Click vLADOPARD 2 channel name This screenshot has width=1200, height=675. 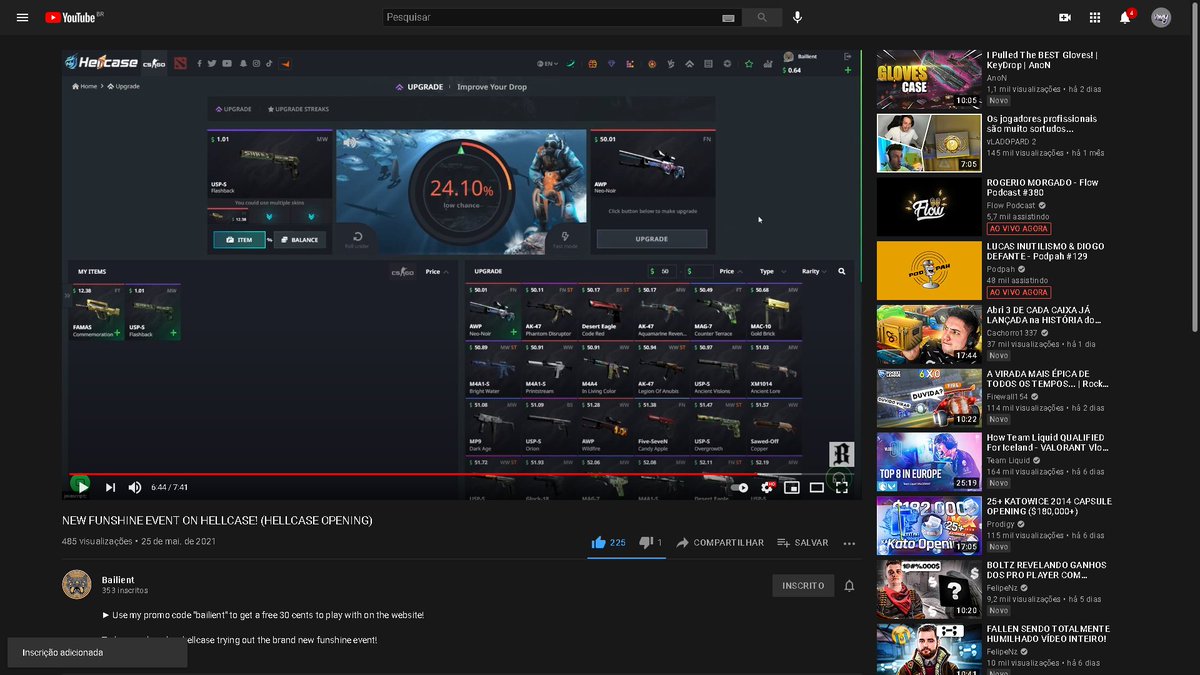1012,142
